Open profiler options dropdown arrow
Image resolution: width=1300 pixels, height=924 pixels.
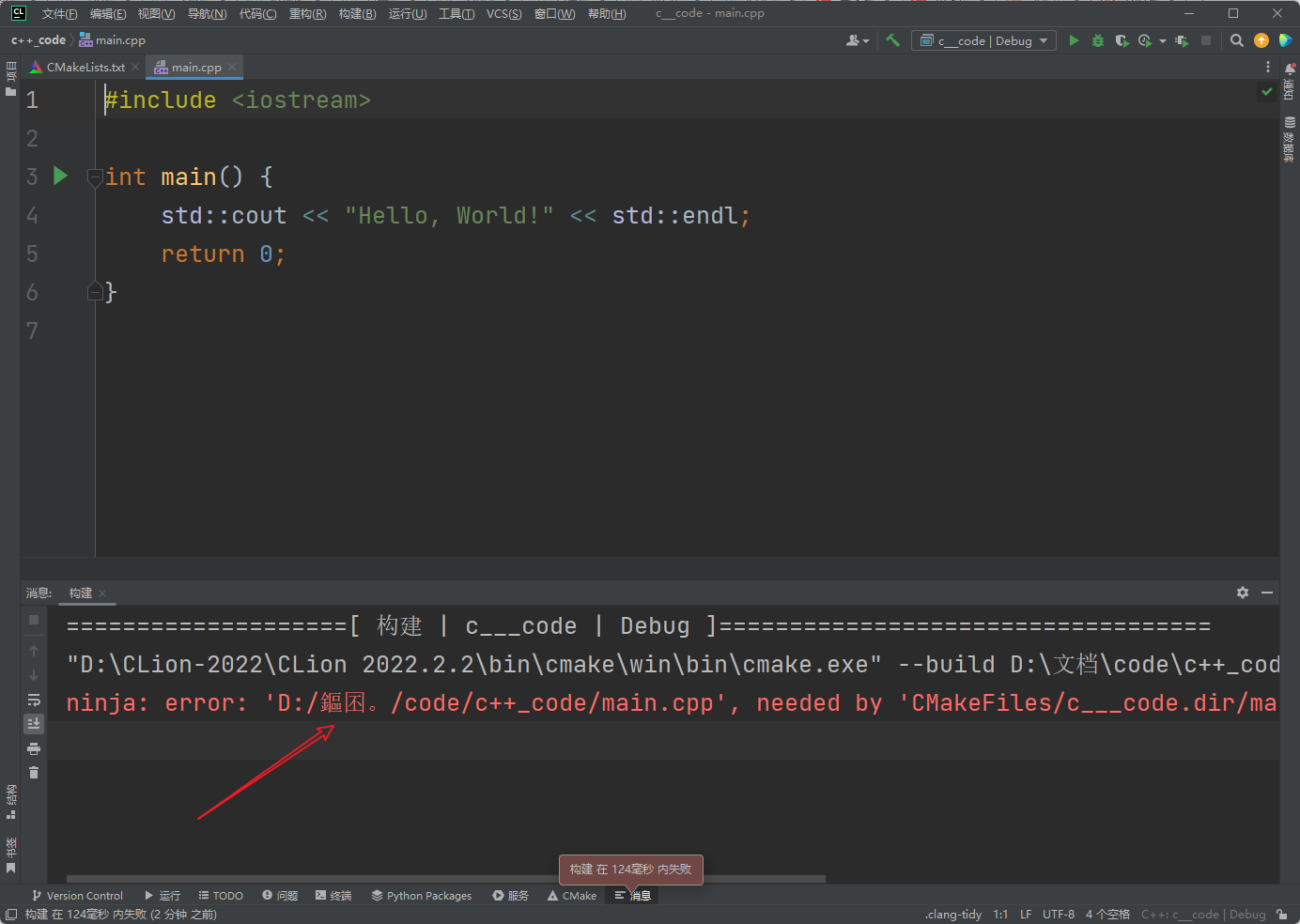1163,40
